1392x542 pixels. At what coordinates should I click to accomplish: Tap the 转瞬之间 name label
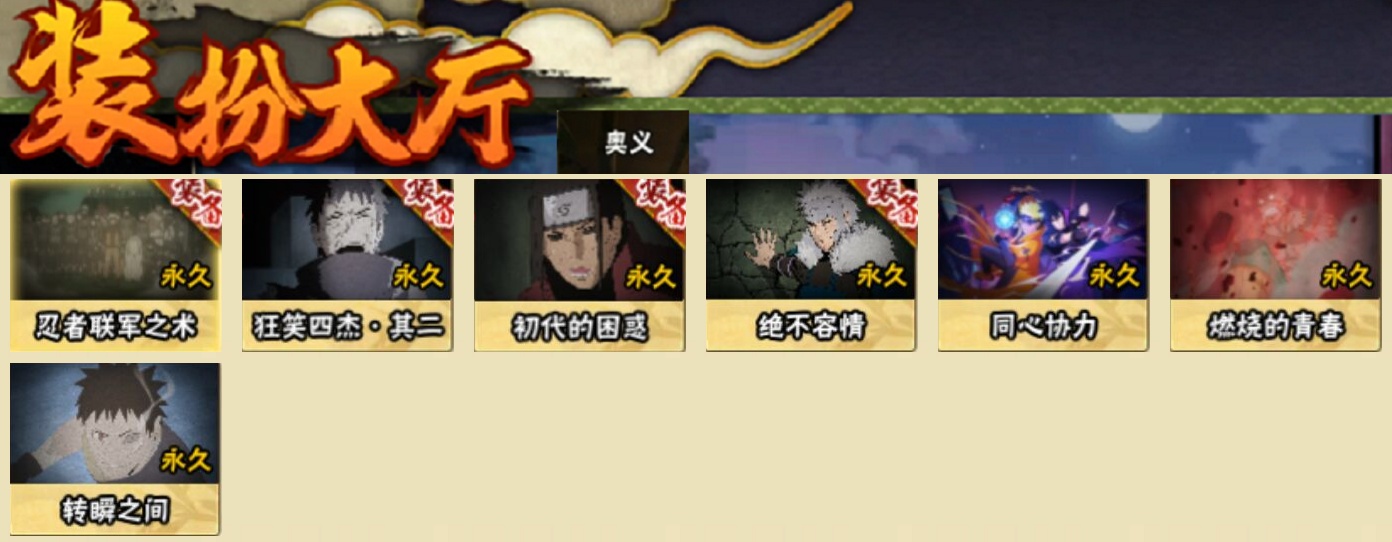tap(115, 510)
